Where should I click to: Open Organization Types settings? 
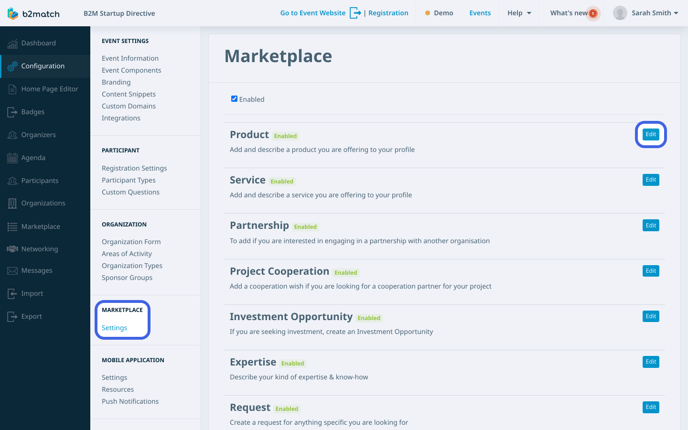click(x=132, y=266)
